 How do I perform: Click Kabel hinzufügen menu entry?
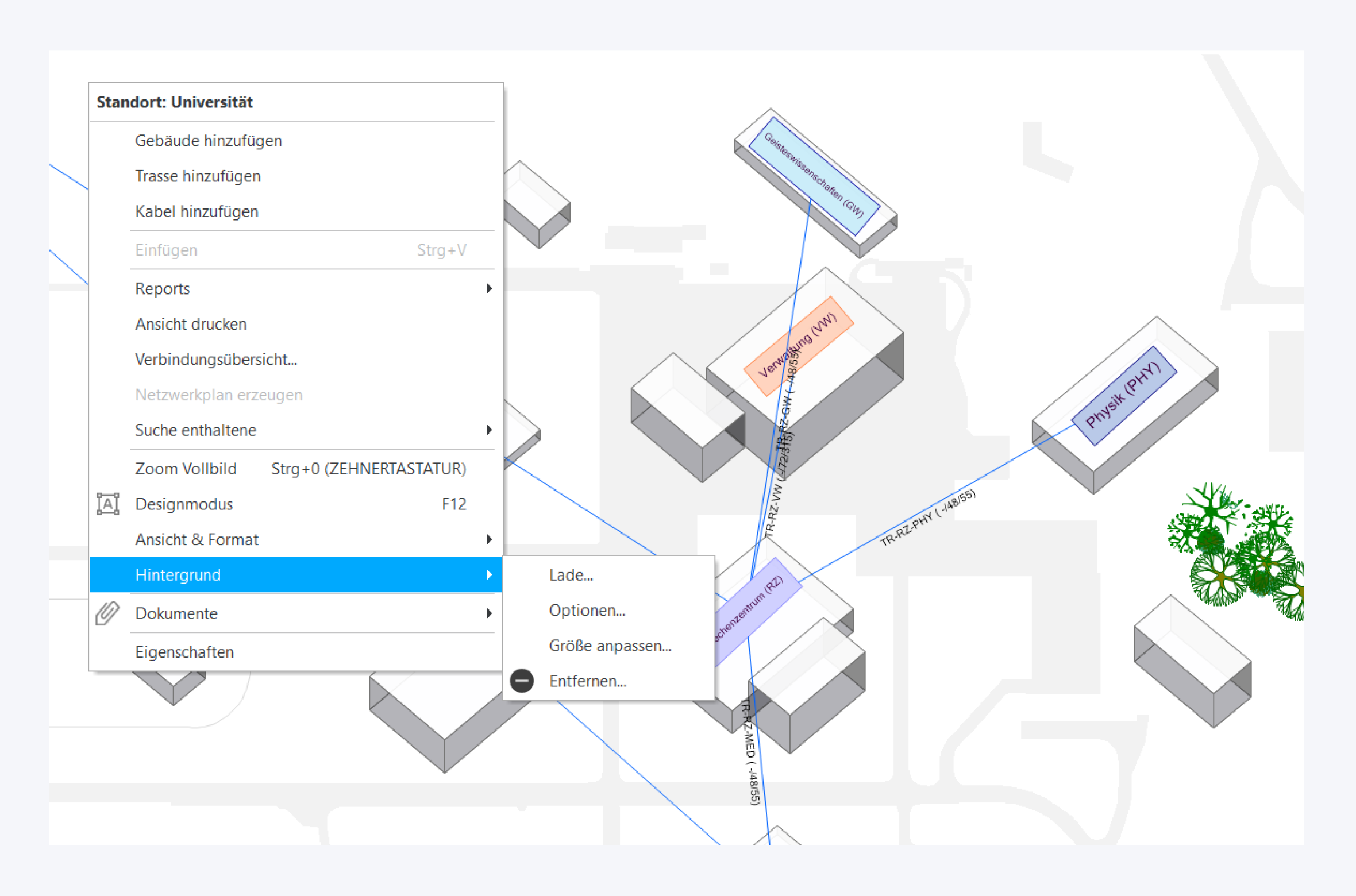(x=197, y=211)
